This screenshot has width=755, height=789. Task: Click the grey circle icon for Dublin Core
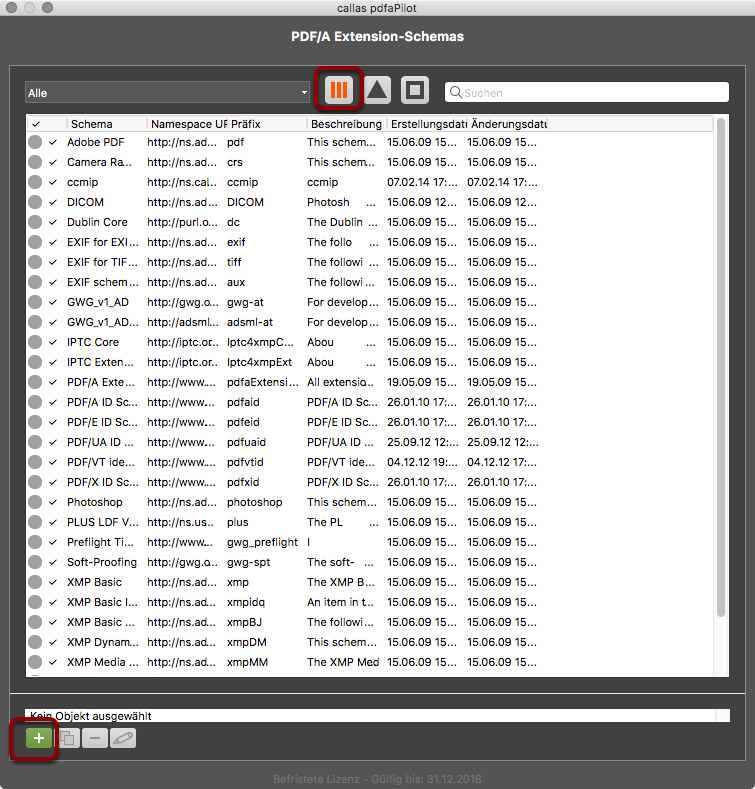(x=35, y=222)
